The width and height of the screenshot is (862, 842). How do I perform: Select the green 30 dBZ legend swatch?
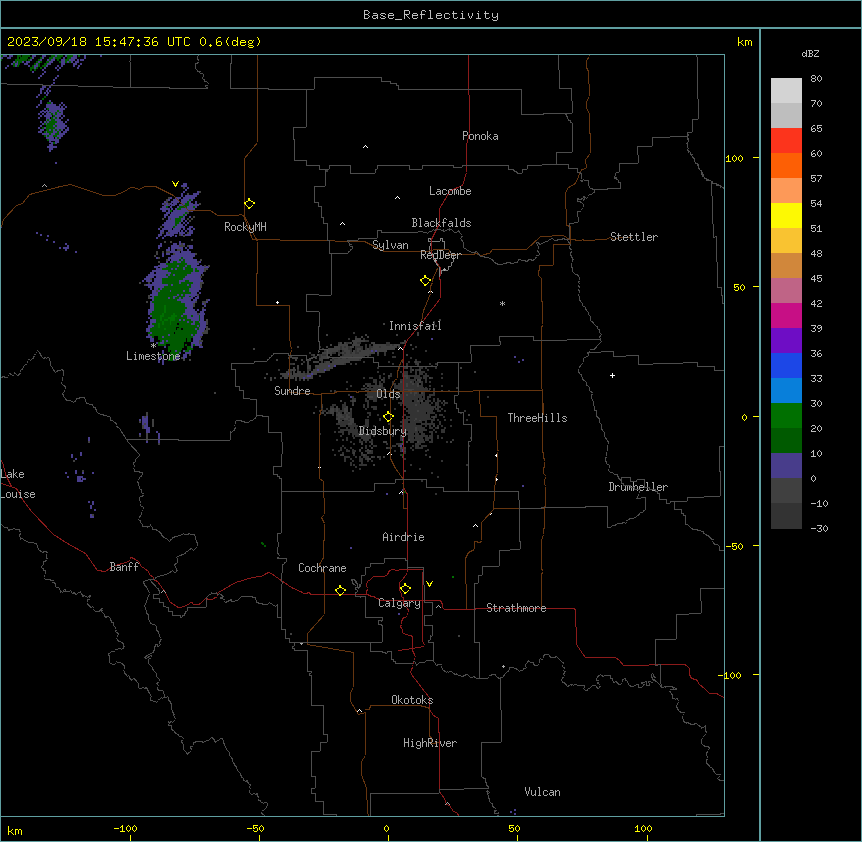pos(786,416)
